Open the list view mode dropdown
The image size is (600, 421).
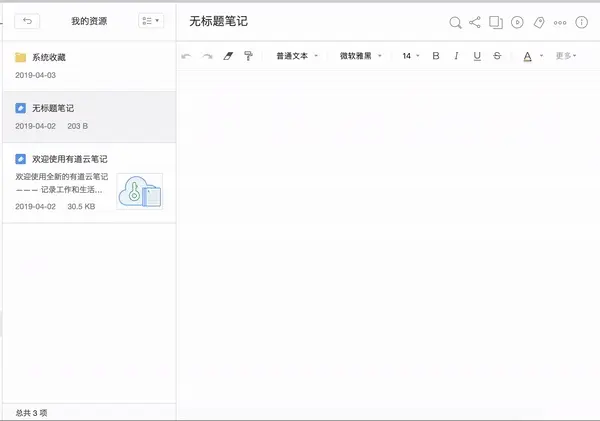tap(151, 21)
